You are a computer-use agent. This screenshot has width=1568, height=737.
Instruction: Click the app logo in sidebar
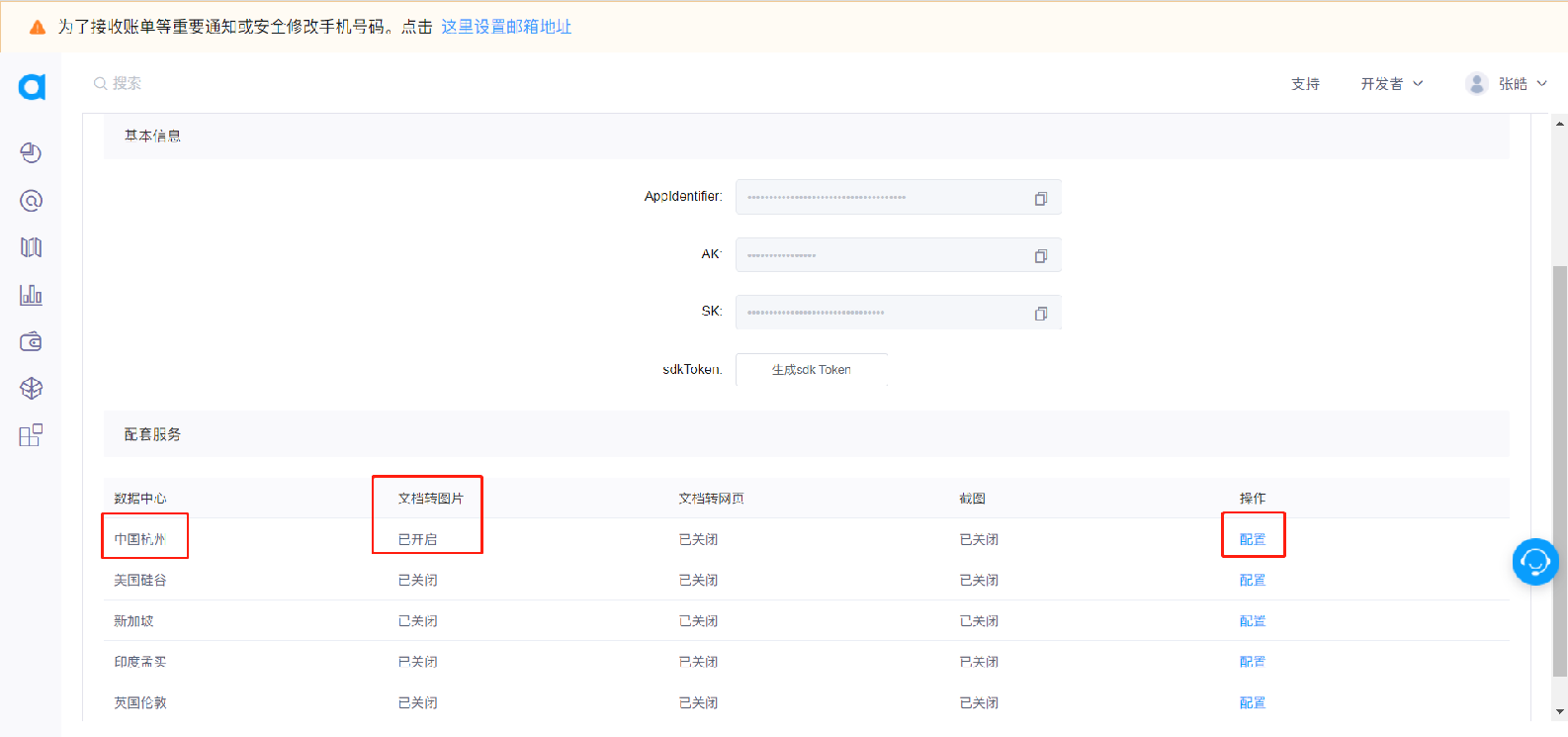pos(32,86)
